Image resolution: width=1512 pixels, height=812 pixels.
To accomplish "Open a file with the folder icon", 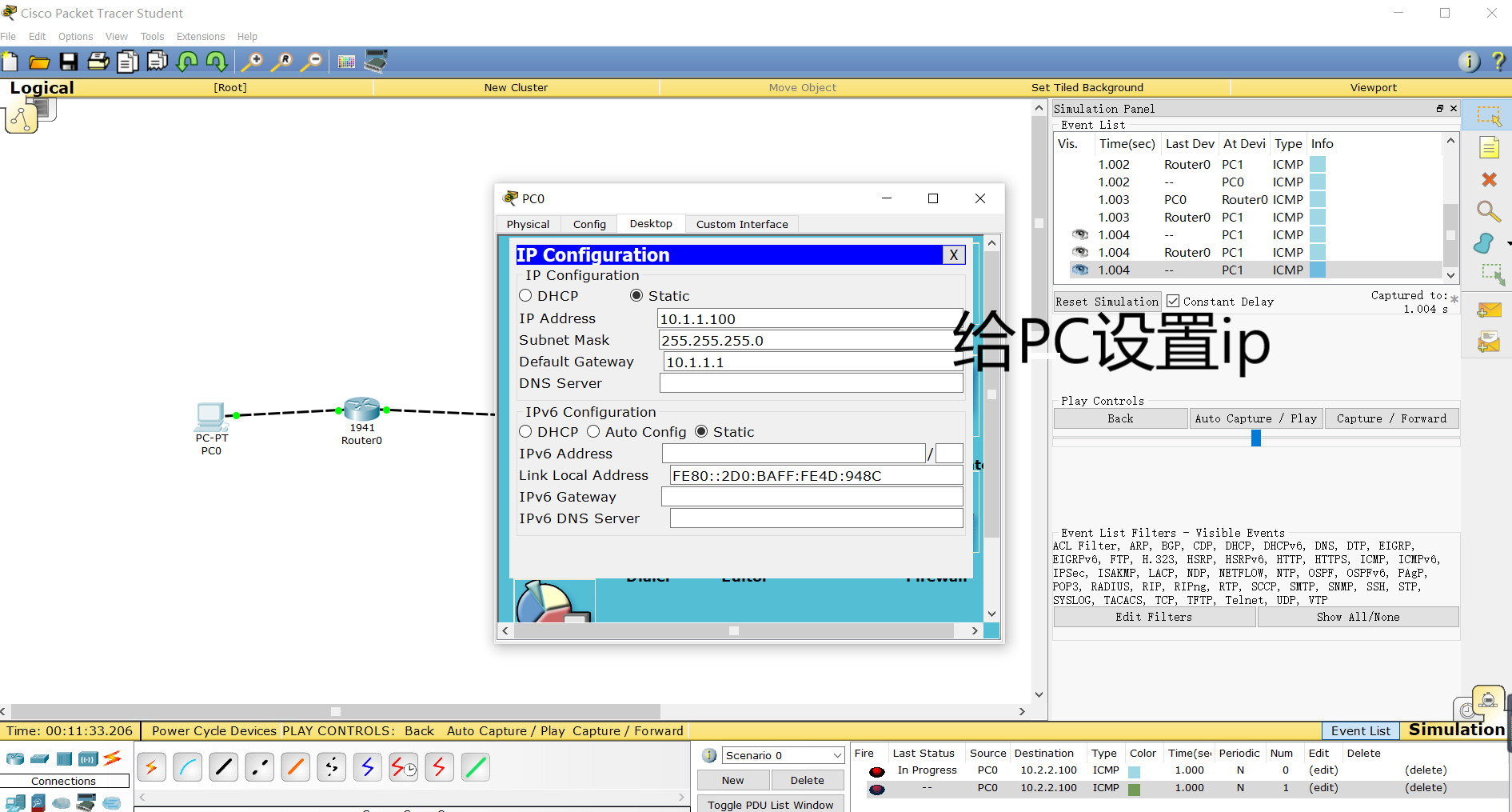I will pos(39,62).
